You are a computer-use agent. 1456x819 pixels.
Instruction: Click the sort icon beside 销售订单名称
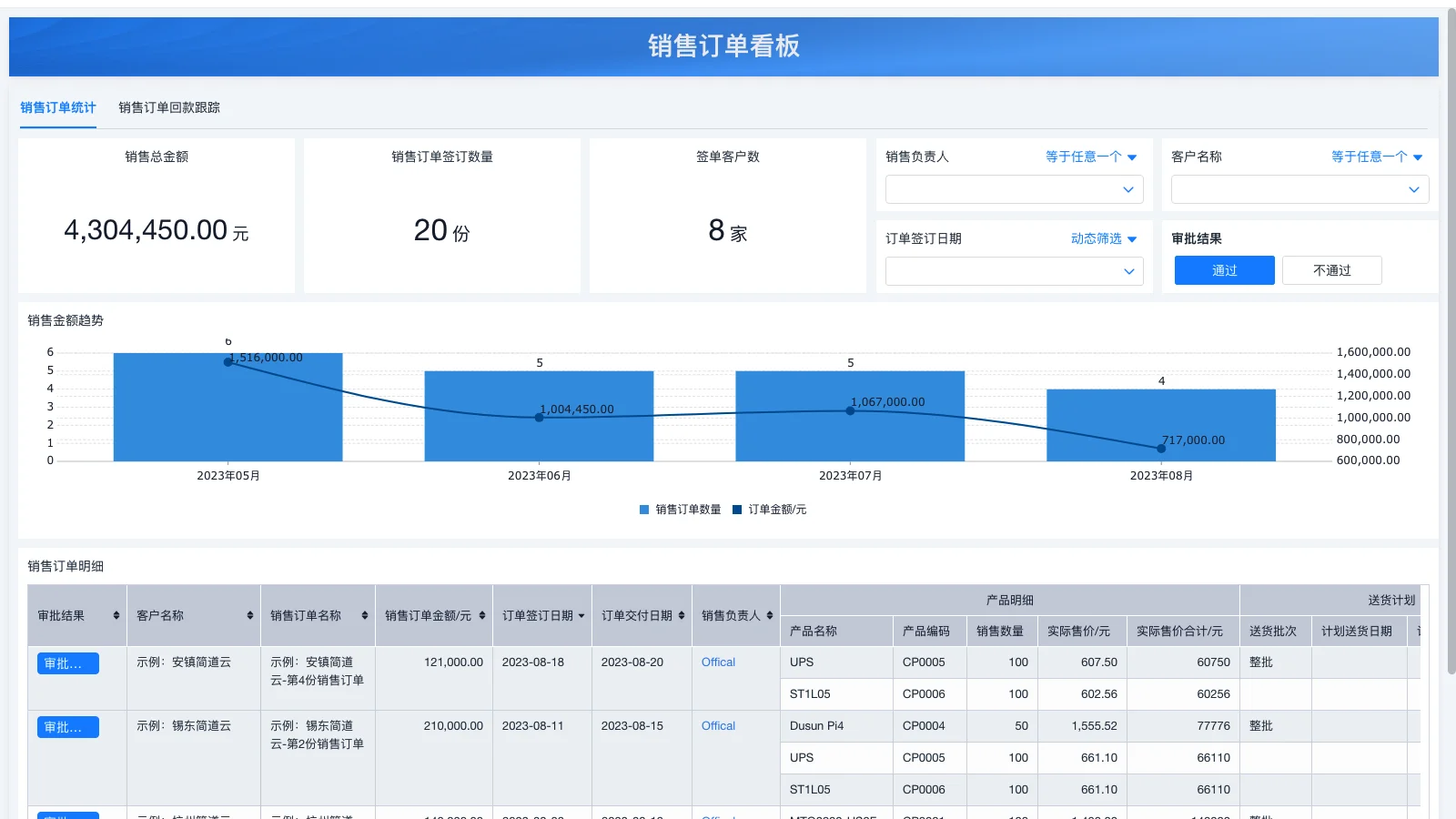click(363, 616)
